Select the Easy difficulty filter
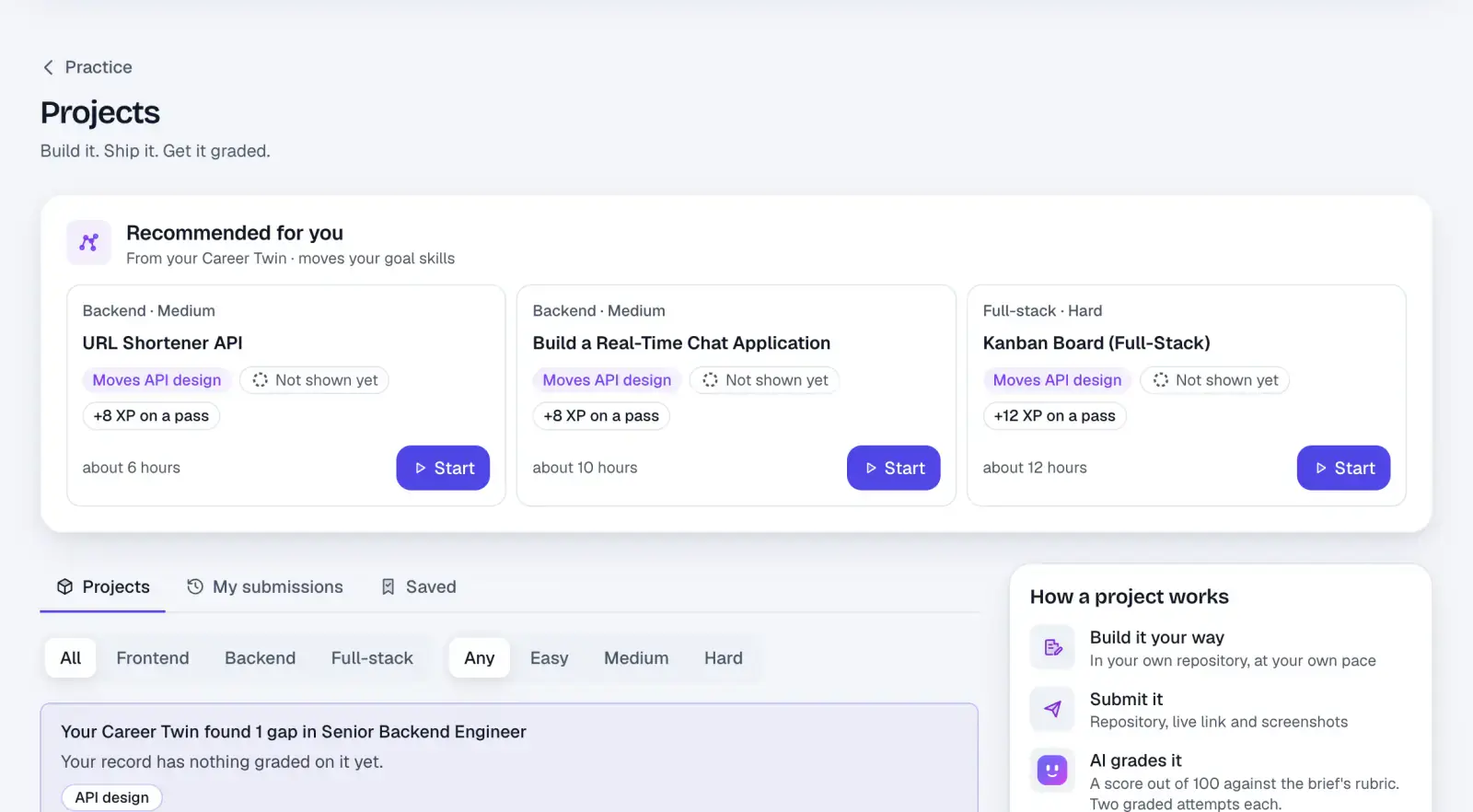The image size is (1473, 812). (x=550, y=658)
